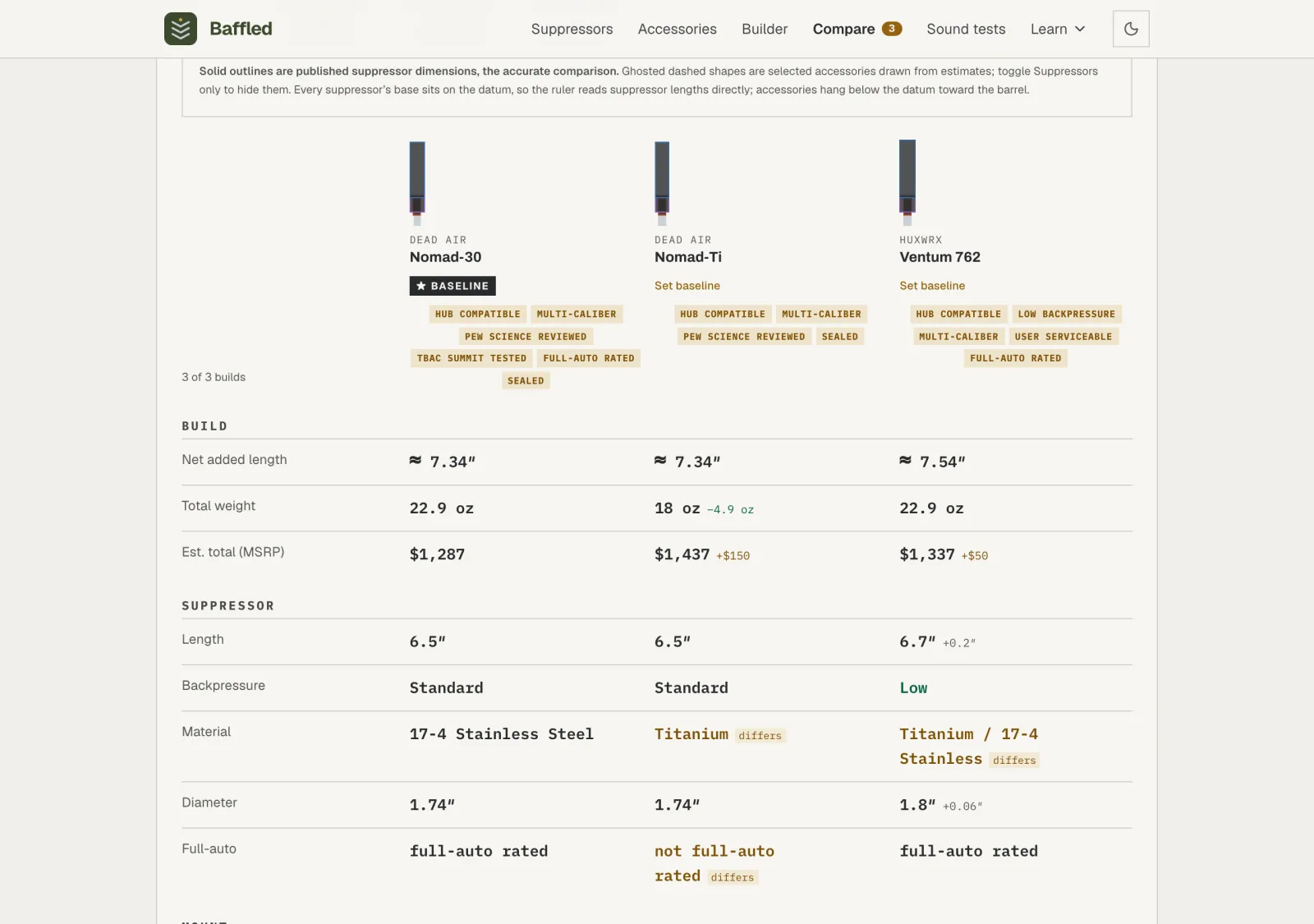Click HUB COMPATIBLE tag under Ventum 762
Image resolution: width=1314 pixels, height=924 pixels.
tap(958, 315)
